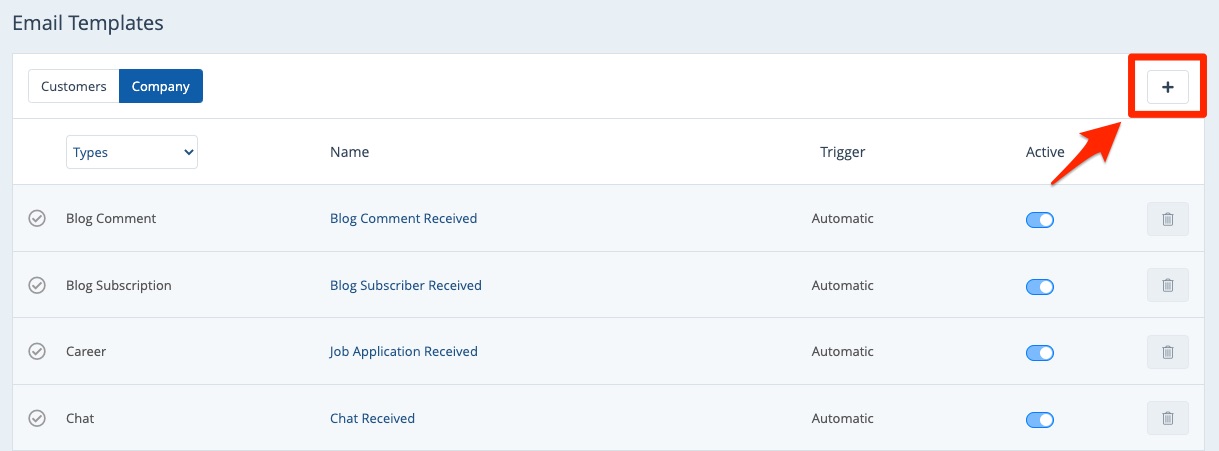Click check circle icon beside Chat
This screenshot has width=1219, height=451.
37,419
